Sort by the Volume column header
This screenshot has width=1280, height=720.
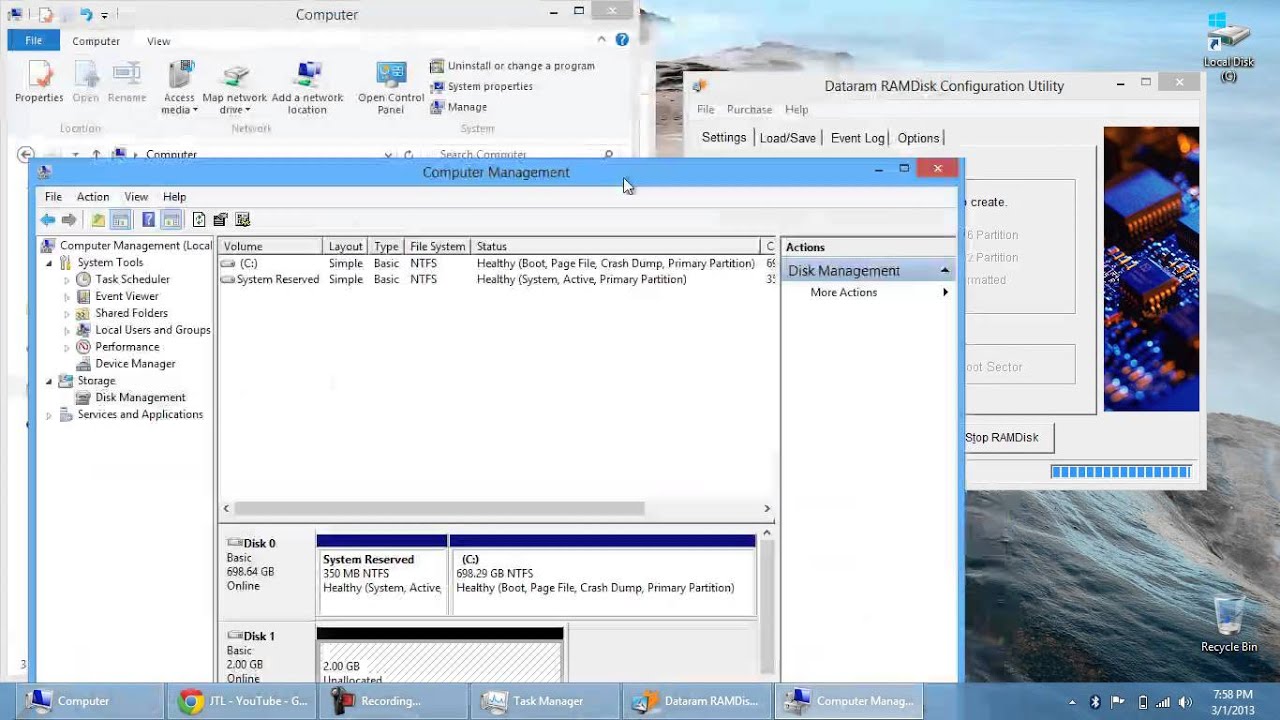(270, 246)
